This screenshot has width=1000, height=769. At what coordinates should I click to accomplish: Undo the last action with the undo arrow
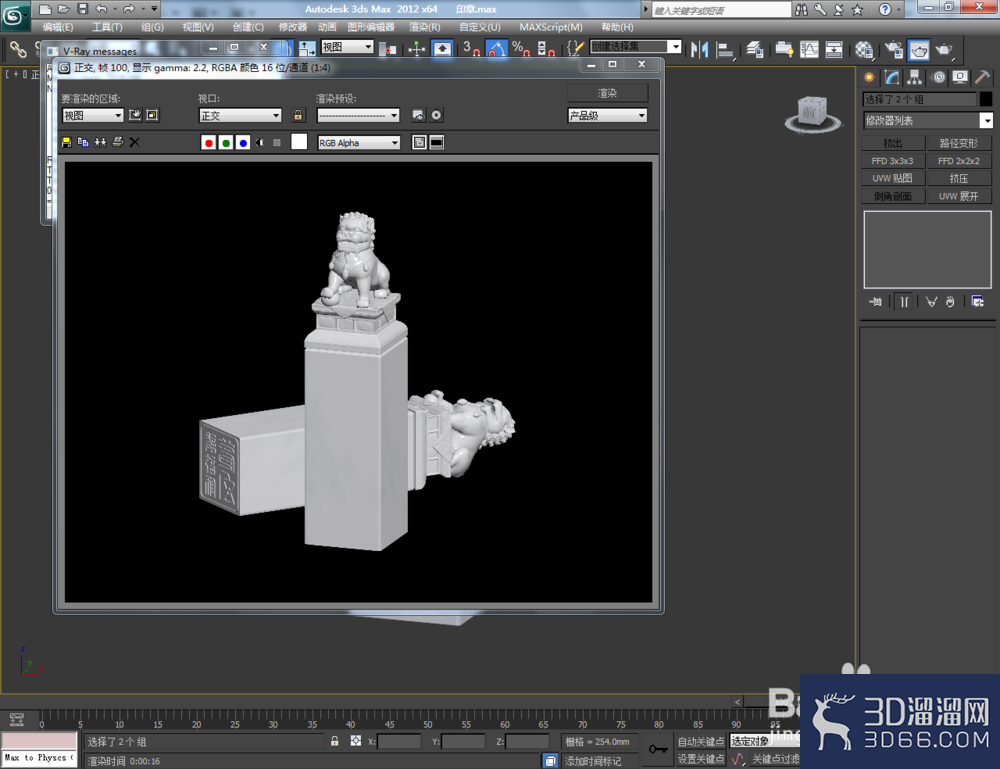coord(101,9)
